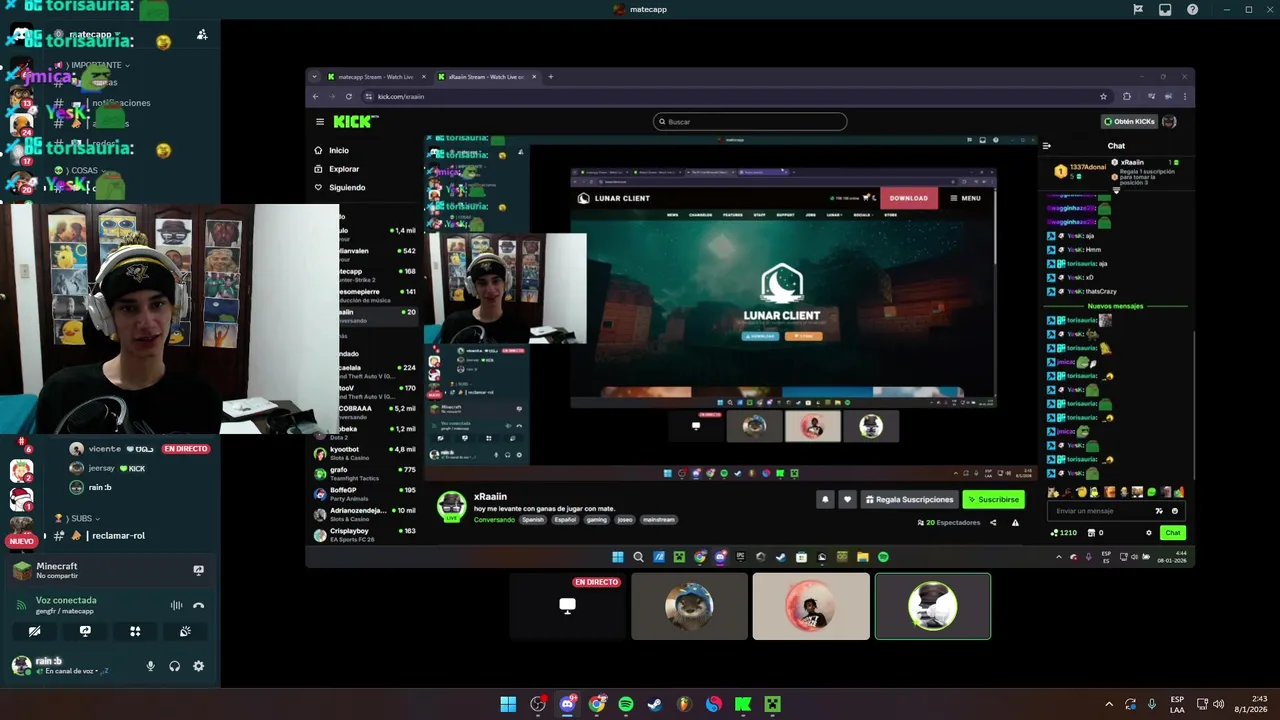
Task: Reload the page in shared browser
Action: click(x=349, y=97)
